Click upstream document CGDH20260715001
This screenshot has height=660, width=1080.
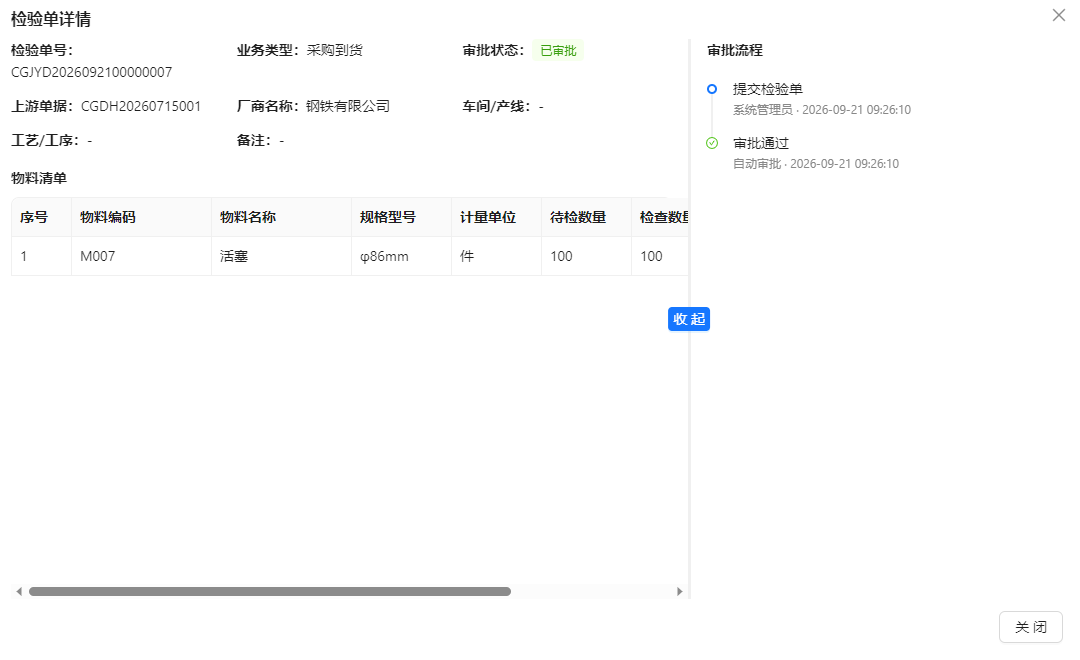click(x=141, y=106)
